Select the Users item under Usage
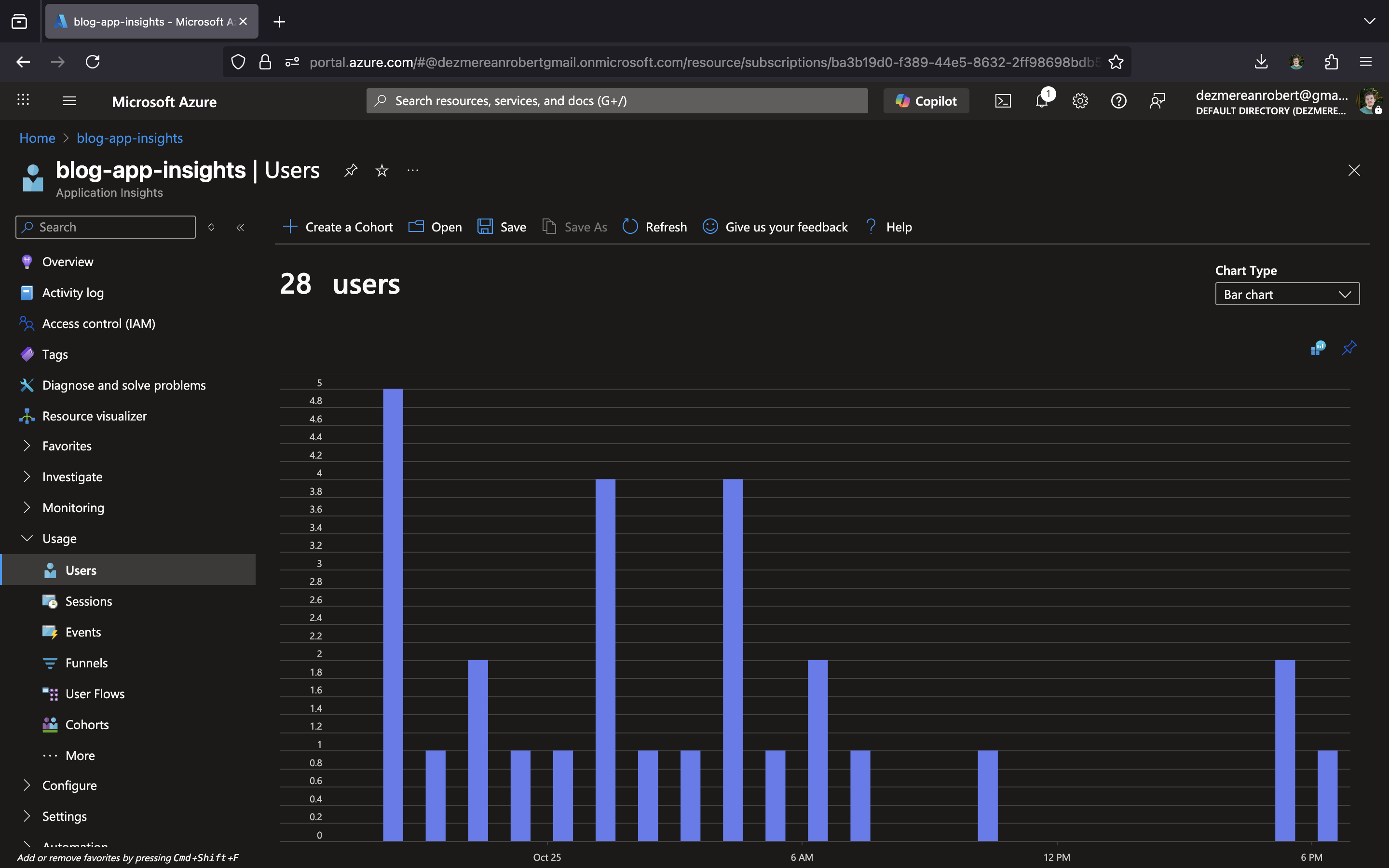Image resolution: width=1389 pixels, height=868 pixels. (x=81, y=570)
